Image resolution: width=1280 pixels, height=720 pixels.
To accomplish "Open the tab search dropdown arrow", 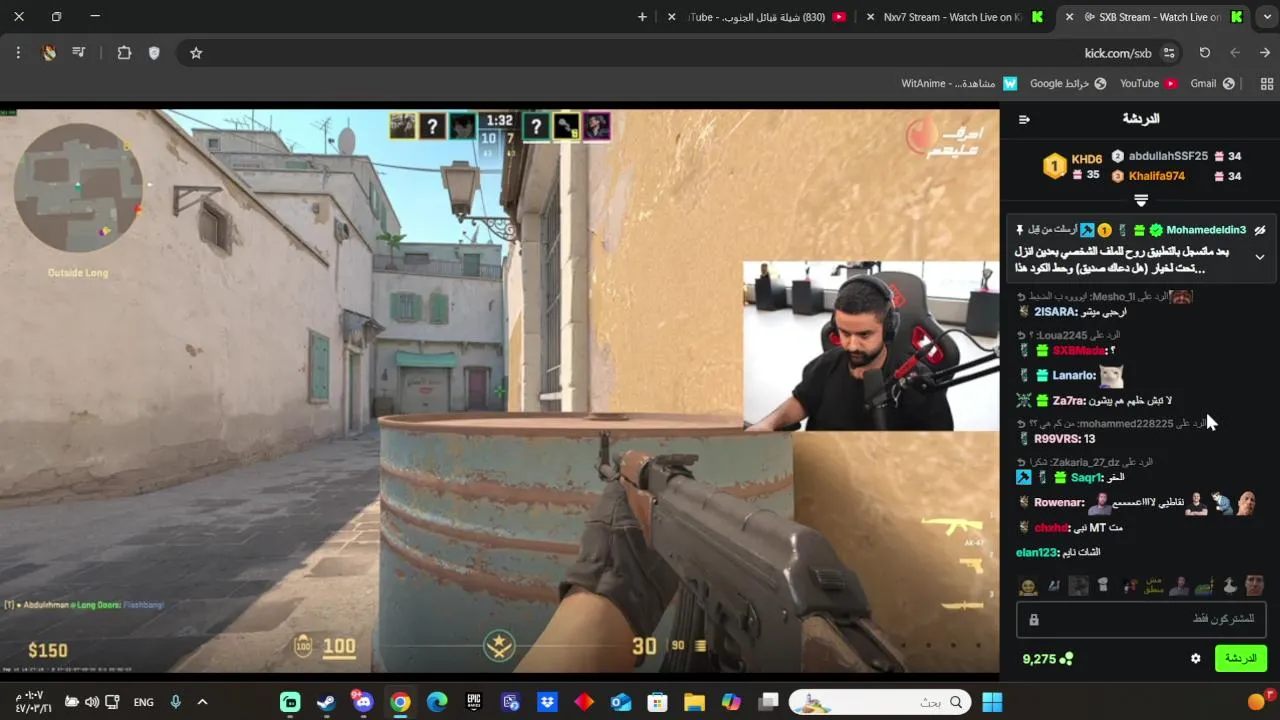I will click(1267, 17).
